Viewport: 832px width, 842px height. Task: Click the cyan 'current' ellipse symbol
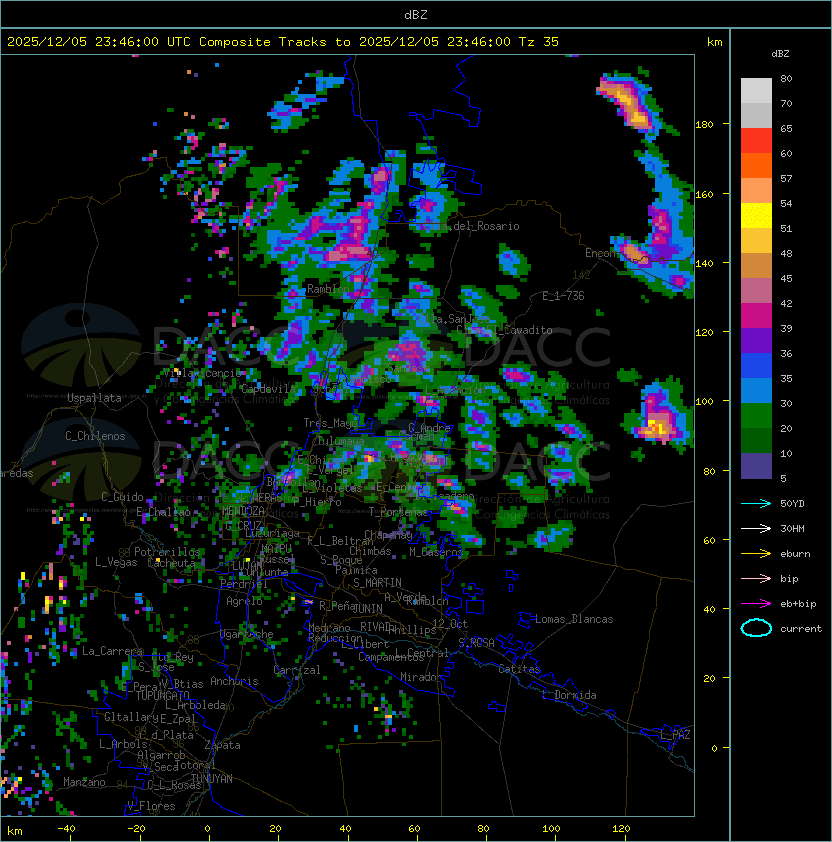pyautogui.click(x=756, y=628)
